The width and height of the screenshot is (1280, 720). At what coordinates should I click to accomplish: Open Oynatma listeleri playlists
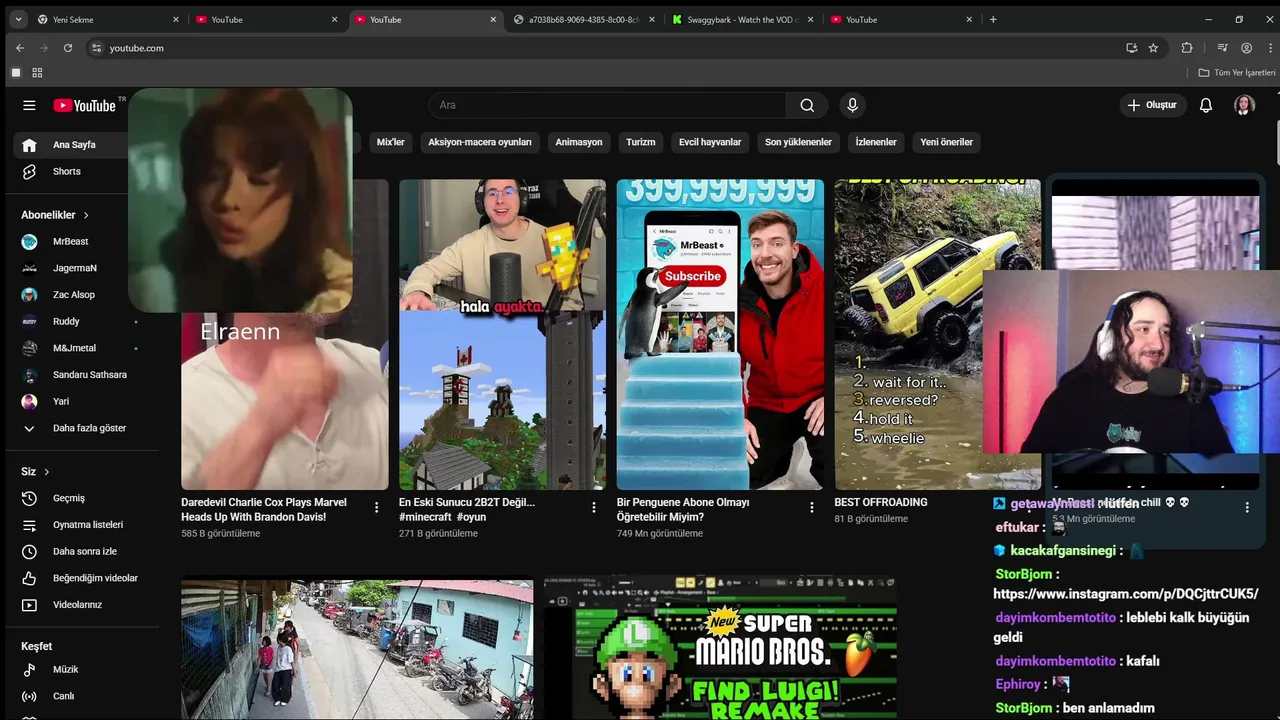click(80, 525)
